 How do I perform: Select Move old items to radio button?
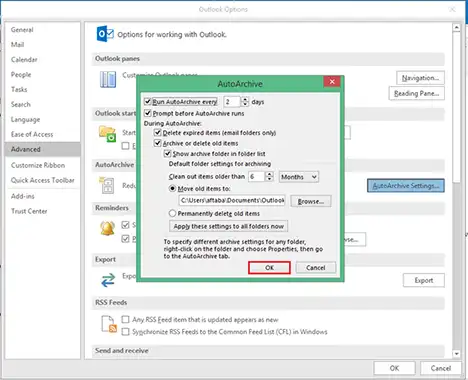click(172, 188)
